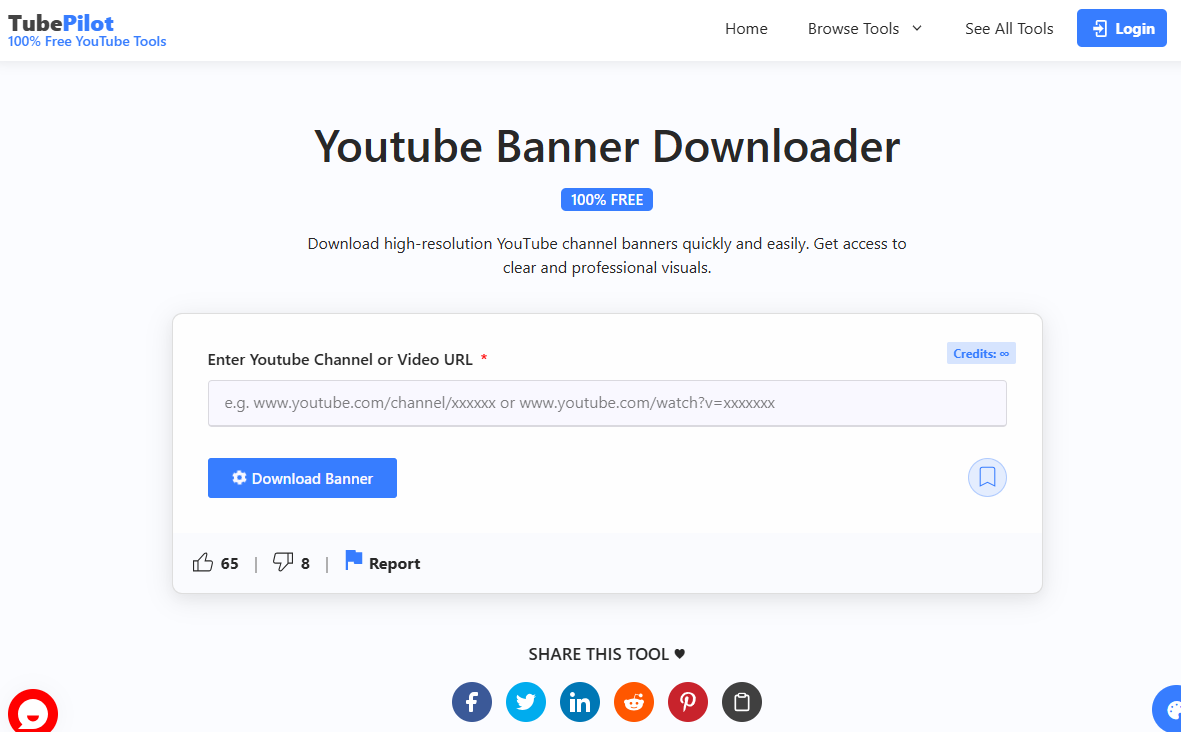Focus the YouTube channel URL input field

pyautogui.click(x=607, y=403)
